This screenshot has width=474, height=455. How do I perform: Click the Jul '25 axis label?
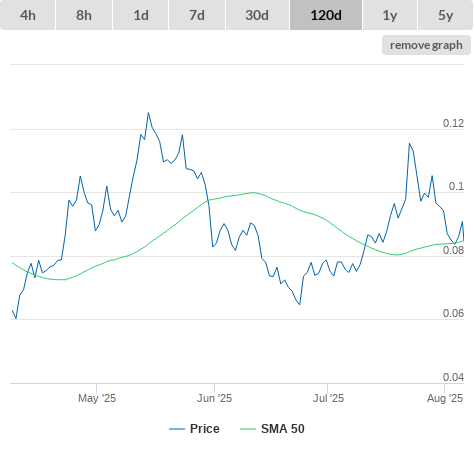coord(328,398)
